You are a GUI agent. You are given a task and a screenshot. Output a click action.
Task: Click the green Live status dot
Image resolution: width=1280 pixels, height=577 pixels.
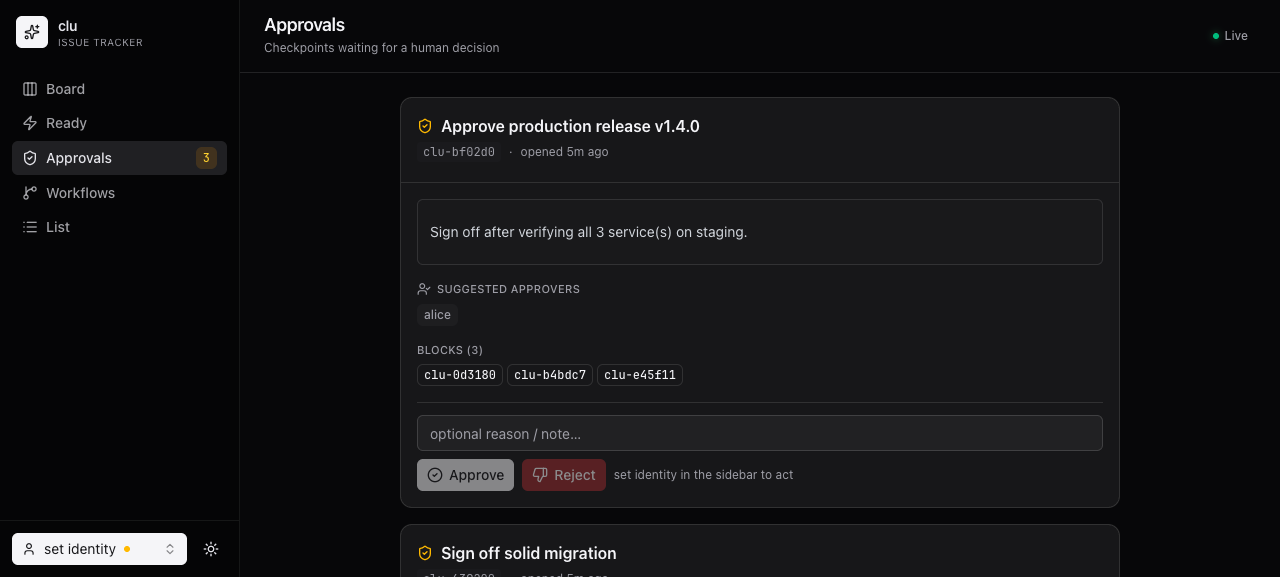(x=1216, y=36)
